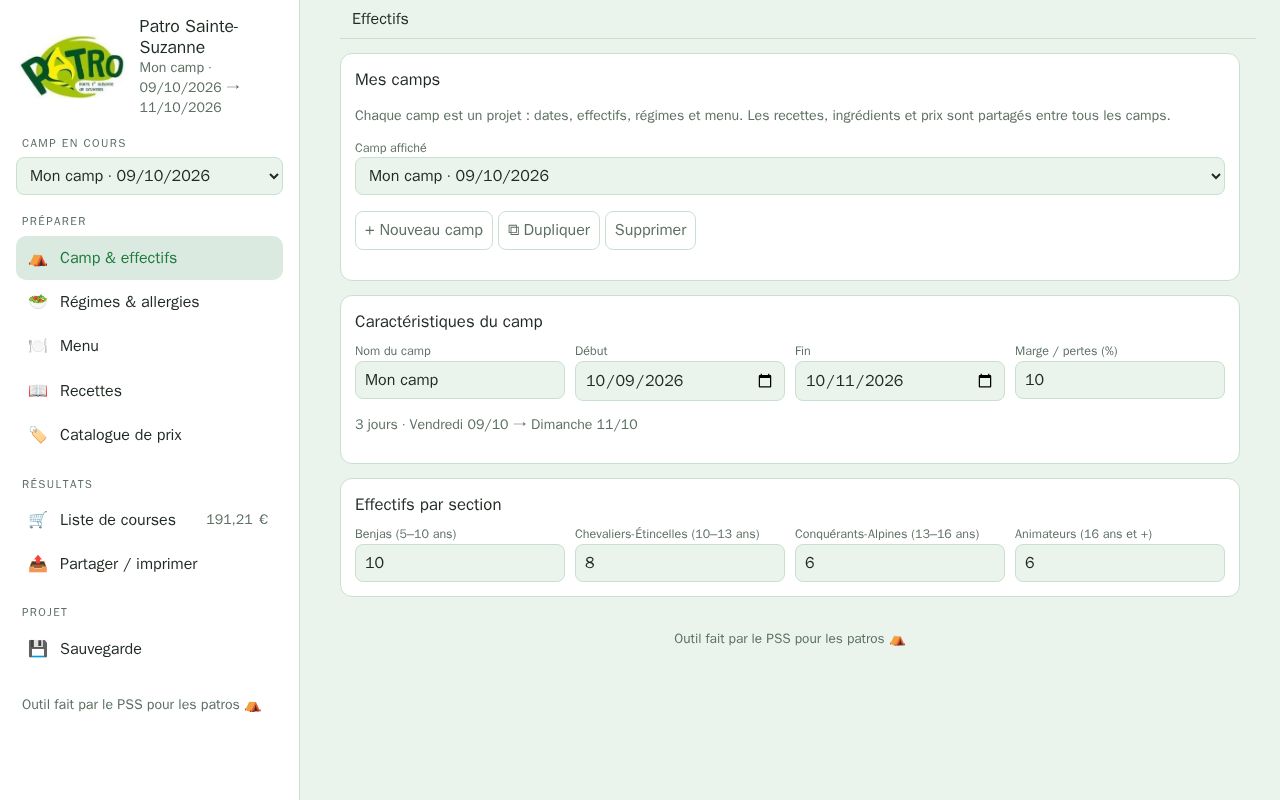
Task: Open the Camp affiché dropdown
Action: [790, 176]
